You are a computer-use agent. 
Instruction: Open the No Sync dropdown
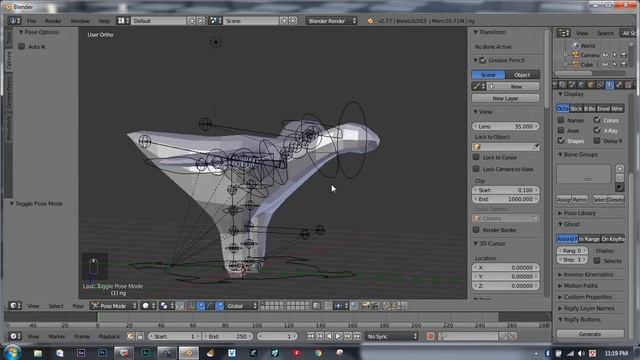391,336
